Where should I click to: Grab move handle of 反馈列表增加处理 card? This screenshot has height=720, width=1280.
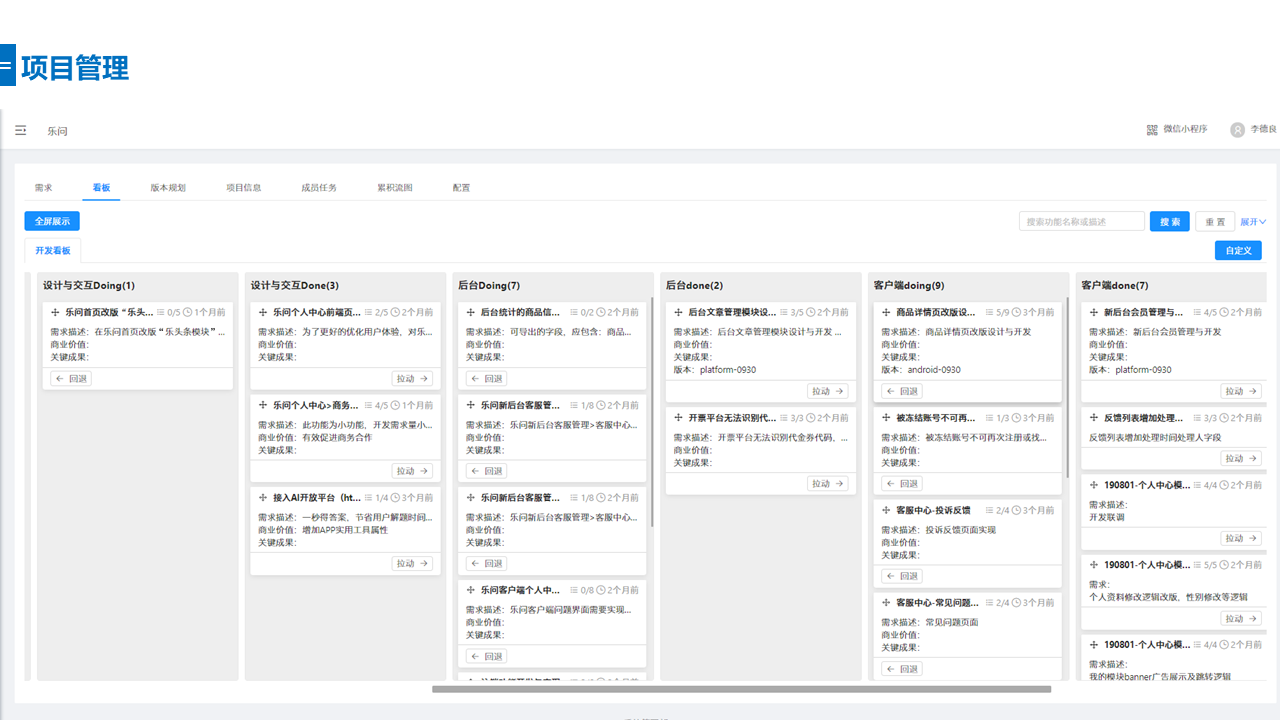pyautogui.click(x=1094, y=417)
